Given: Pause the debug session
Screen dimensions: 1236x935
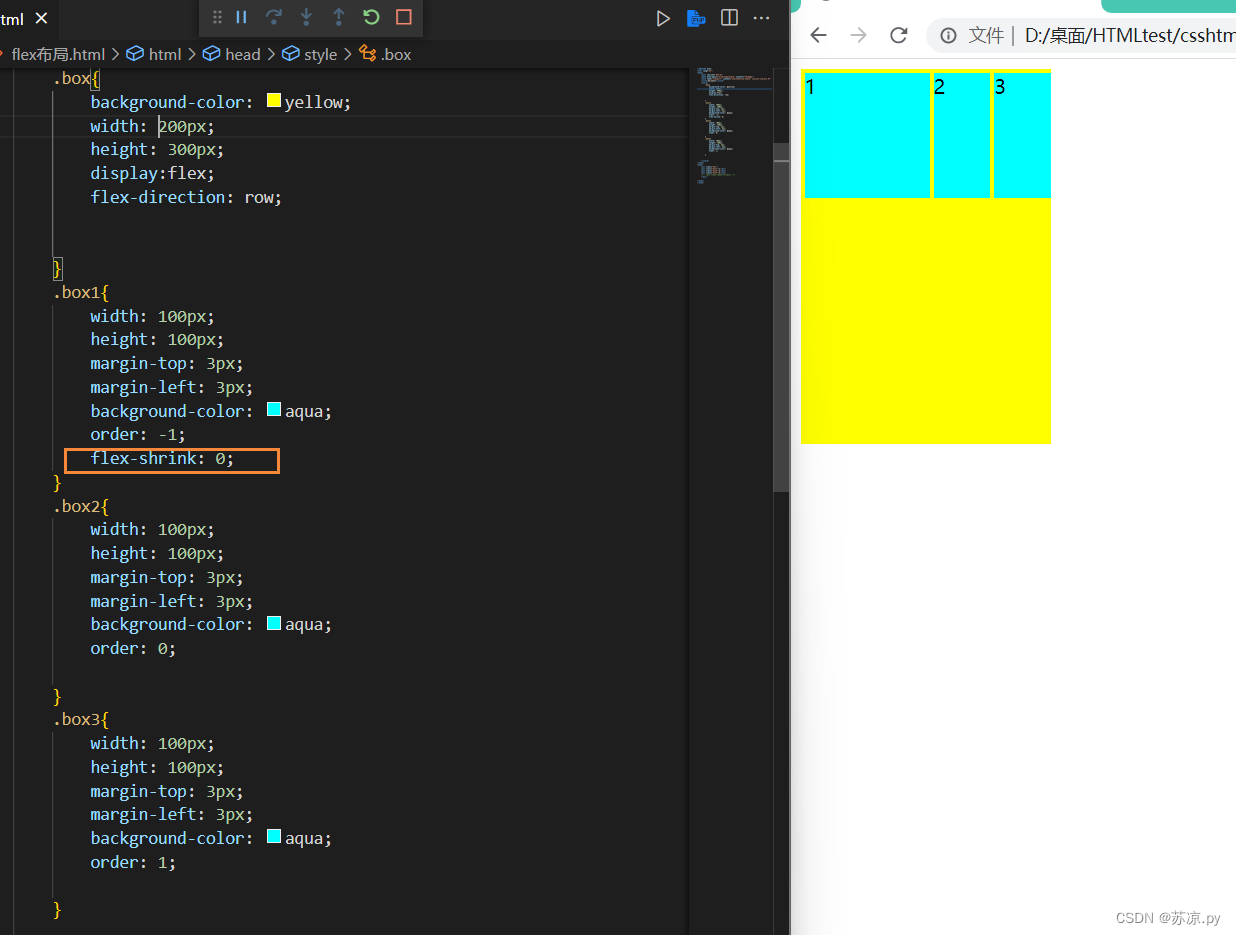Looking at the screenshot, I should 241,17.
